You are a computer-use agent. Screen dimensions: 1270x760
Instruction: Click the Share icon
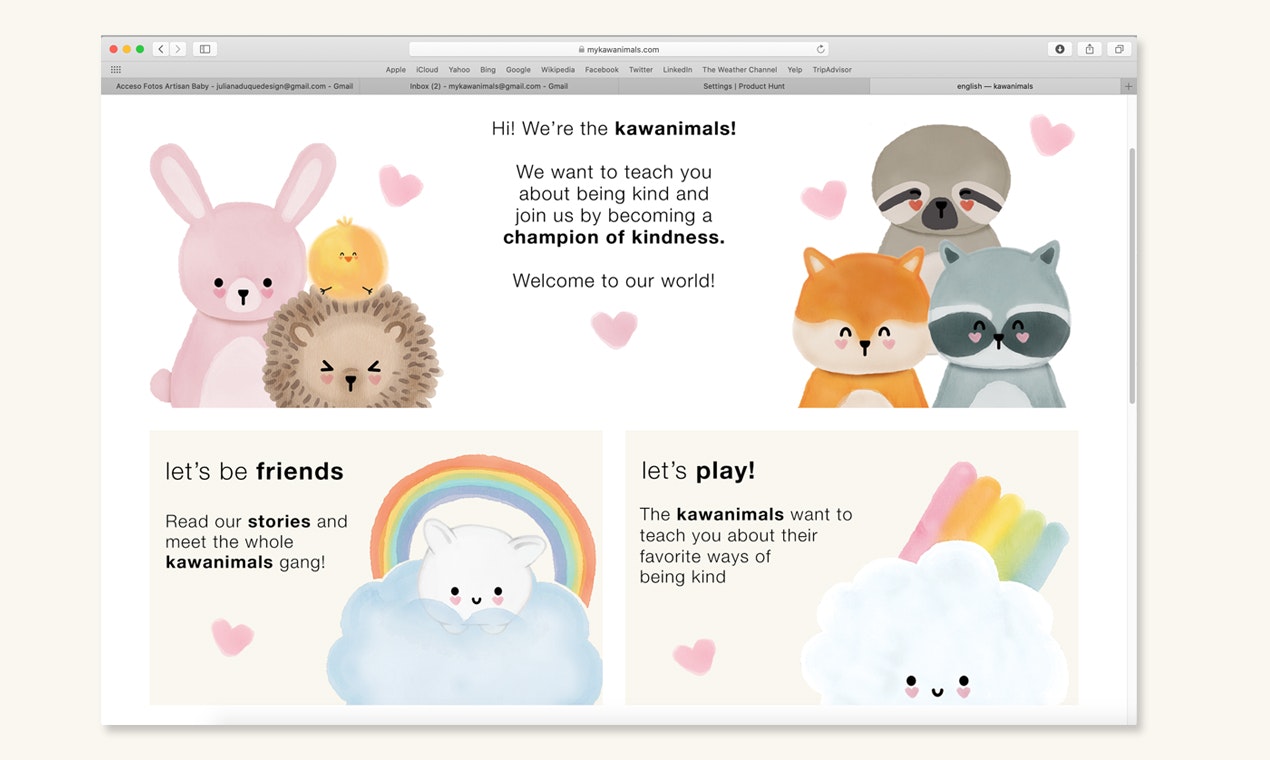[x=1088, y=48]
